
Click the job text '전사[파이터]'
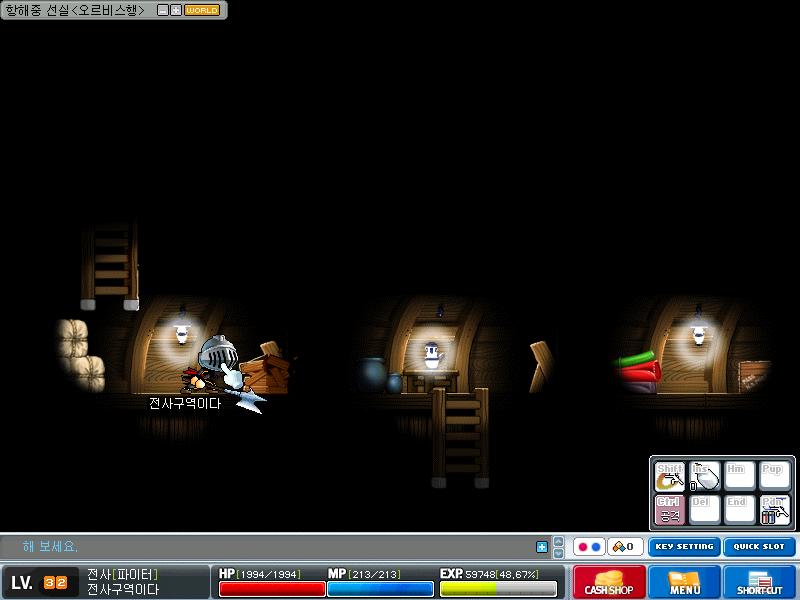122,574
